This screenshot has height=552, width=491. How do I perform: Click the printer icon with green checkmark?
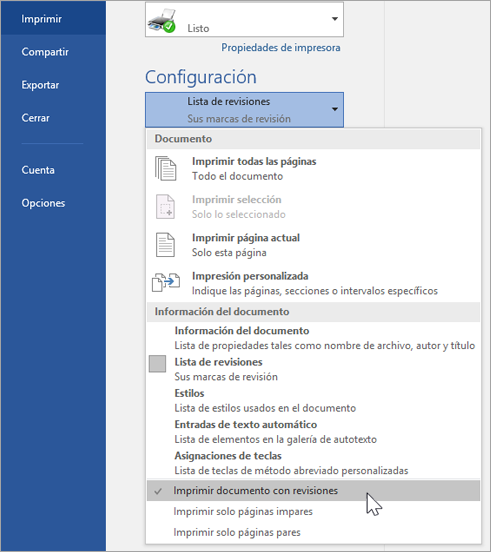(162, 21)
